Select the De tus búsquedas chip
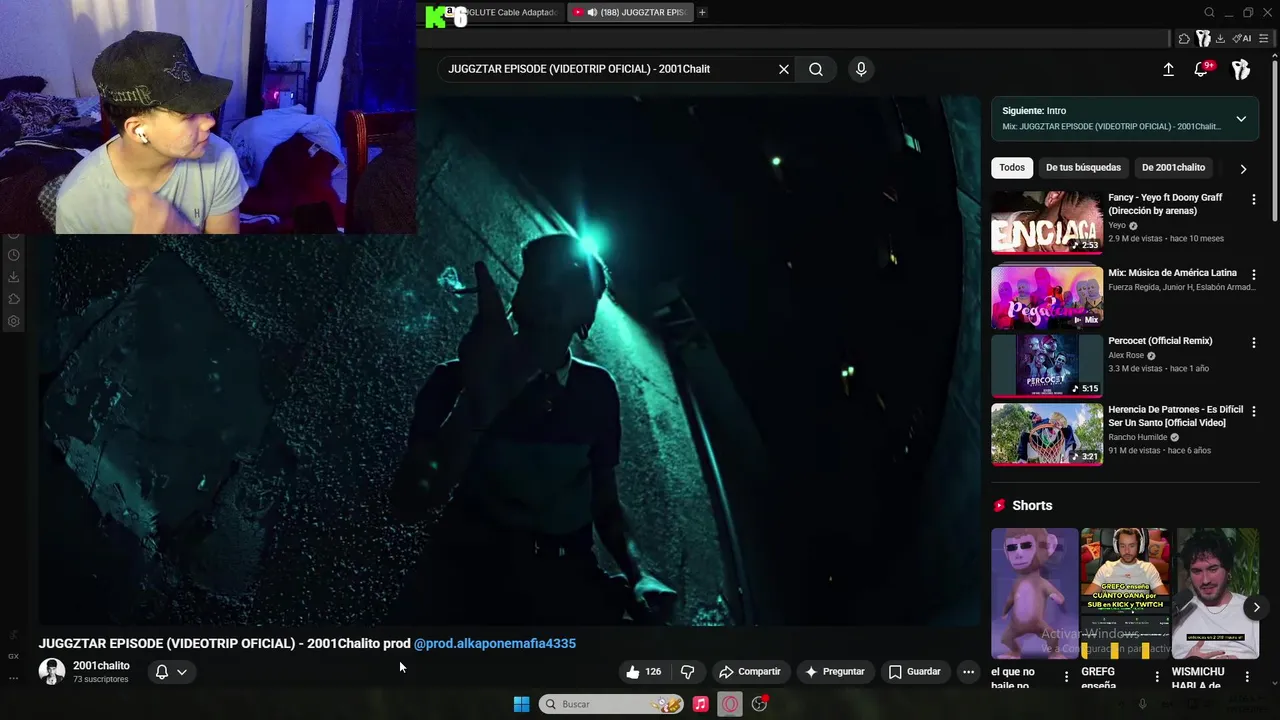The height and width of the screenshot is (720, 1280). pyautogui.click(x=1083, y=167)
